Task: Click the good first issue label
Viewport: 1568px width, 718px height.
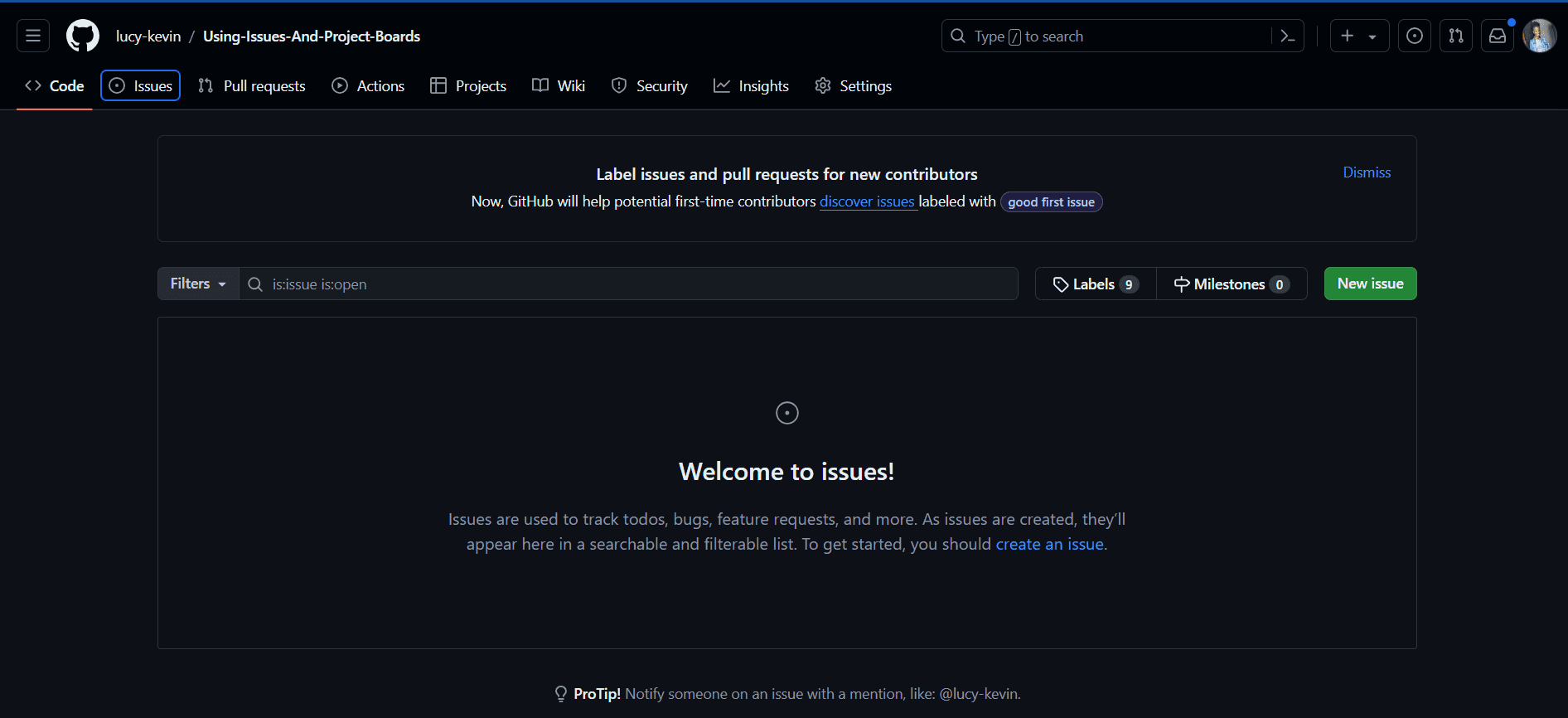Action: point(1051,202)
